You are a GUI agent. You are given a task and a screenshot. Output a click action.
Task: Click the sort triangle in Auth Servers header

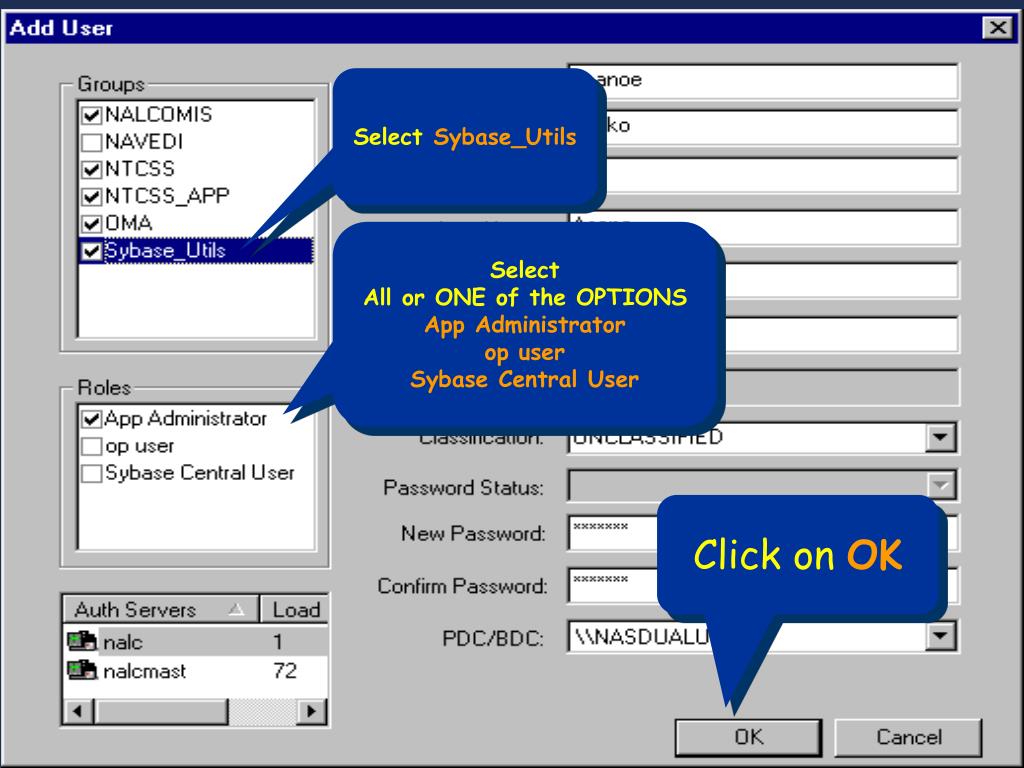point(236,610)
